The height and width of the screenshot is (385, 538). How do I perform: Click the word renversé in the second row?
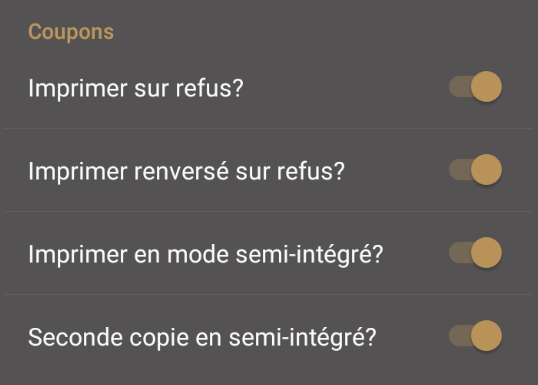tap(181, 171)
